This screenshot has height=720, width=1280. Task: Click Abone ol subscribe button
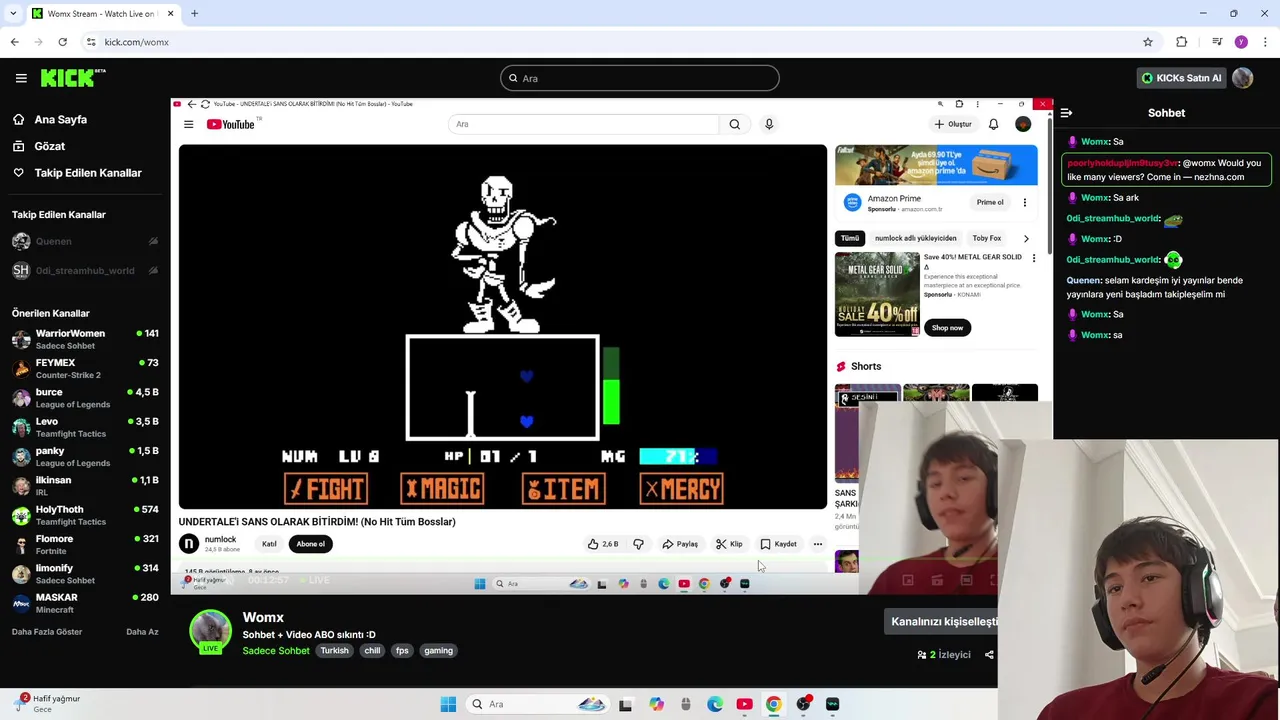point(310,544)
